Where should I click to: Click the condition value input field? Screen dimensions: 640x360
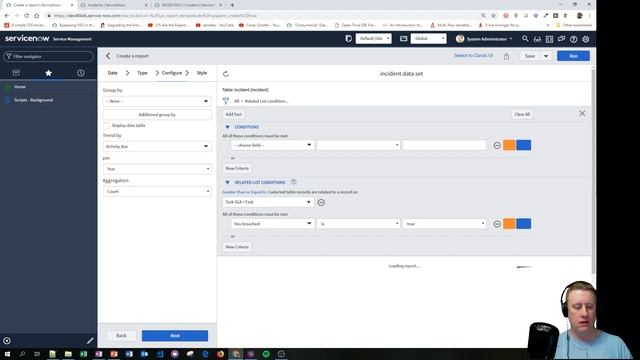[444, 145]
